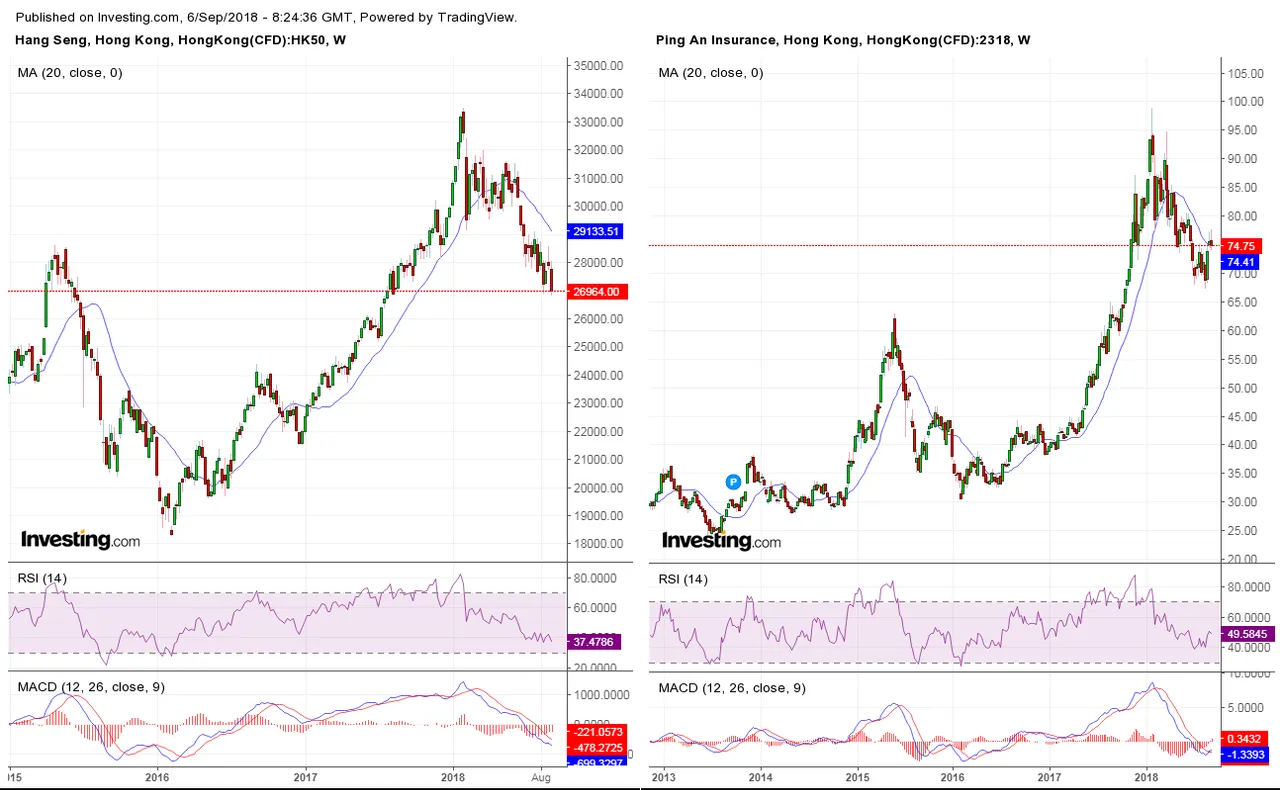Click MACD (12, 26, close, 9) label on Ping An chart
The height and width of the screenshot is (790, 1280).
[731, 687]
